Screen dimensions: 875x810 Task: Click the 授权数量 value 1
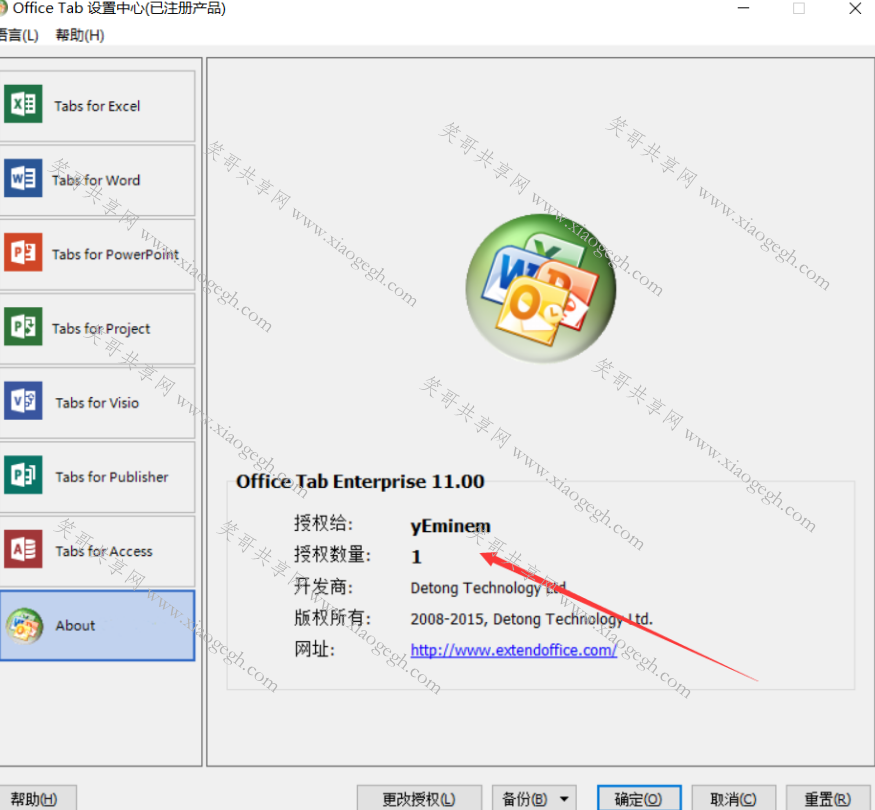(x=416, y=557)
